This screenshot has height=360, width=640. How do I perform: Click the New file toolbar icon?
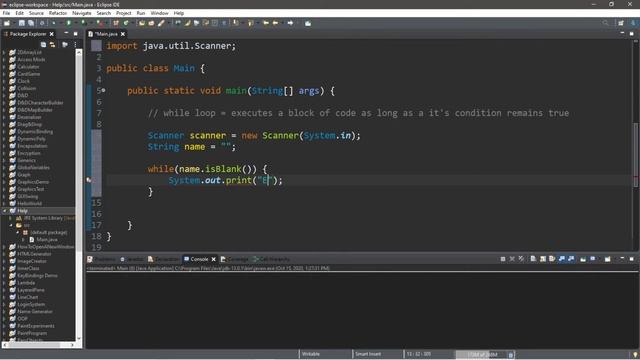coord(7,23)
